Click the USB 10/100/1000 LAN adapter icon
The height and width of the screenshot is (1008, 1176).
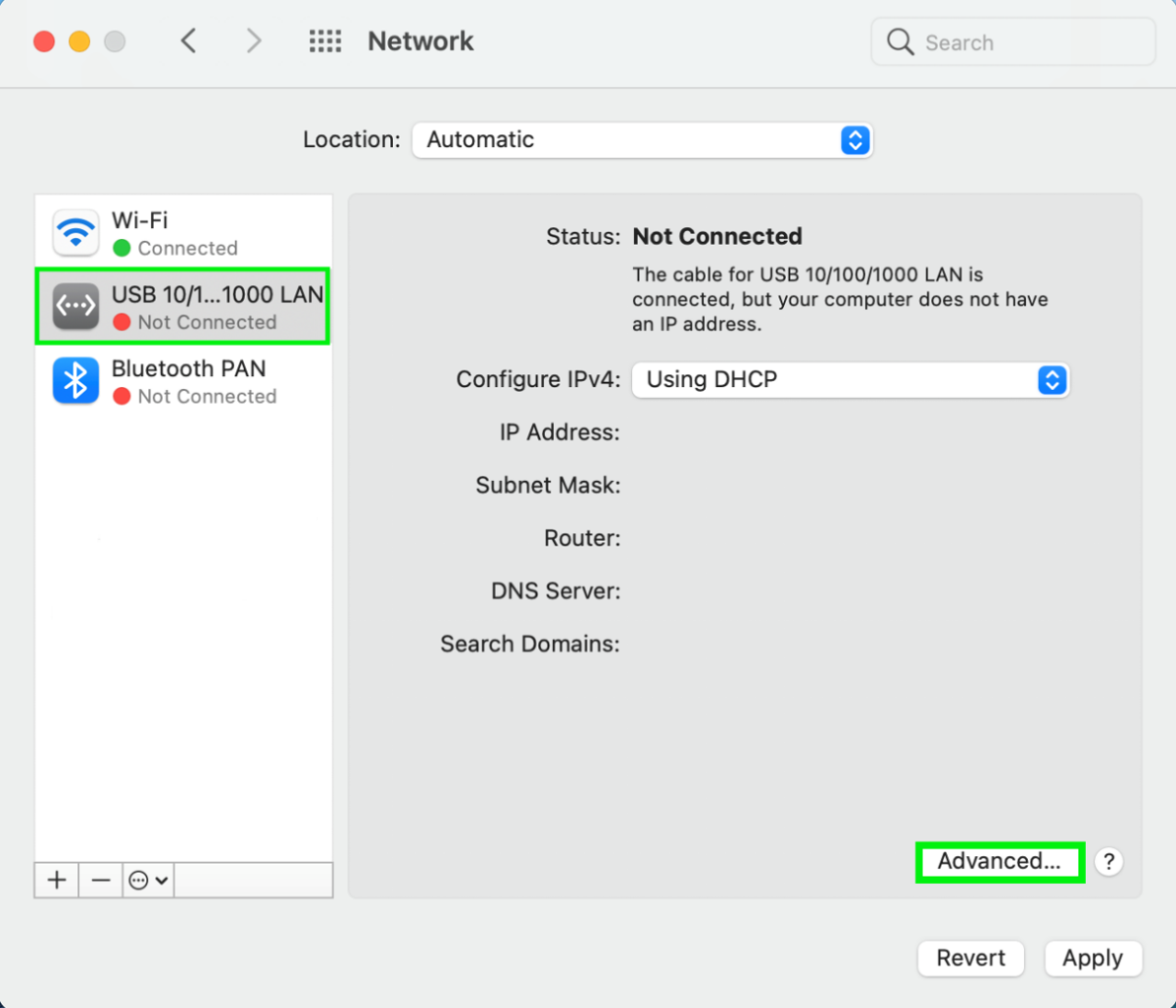click(75, 306)
